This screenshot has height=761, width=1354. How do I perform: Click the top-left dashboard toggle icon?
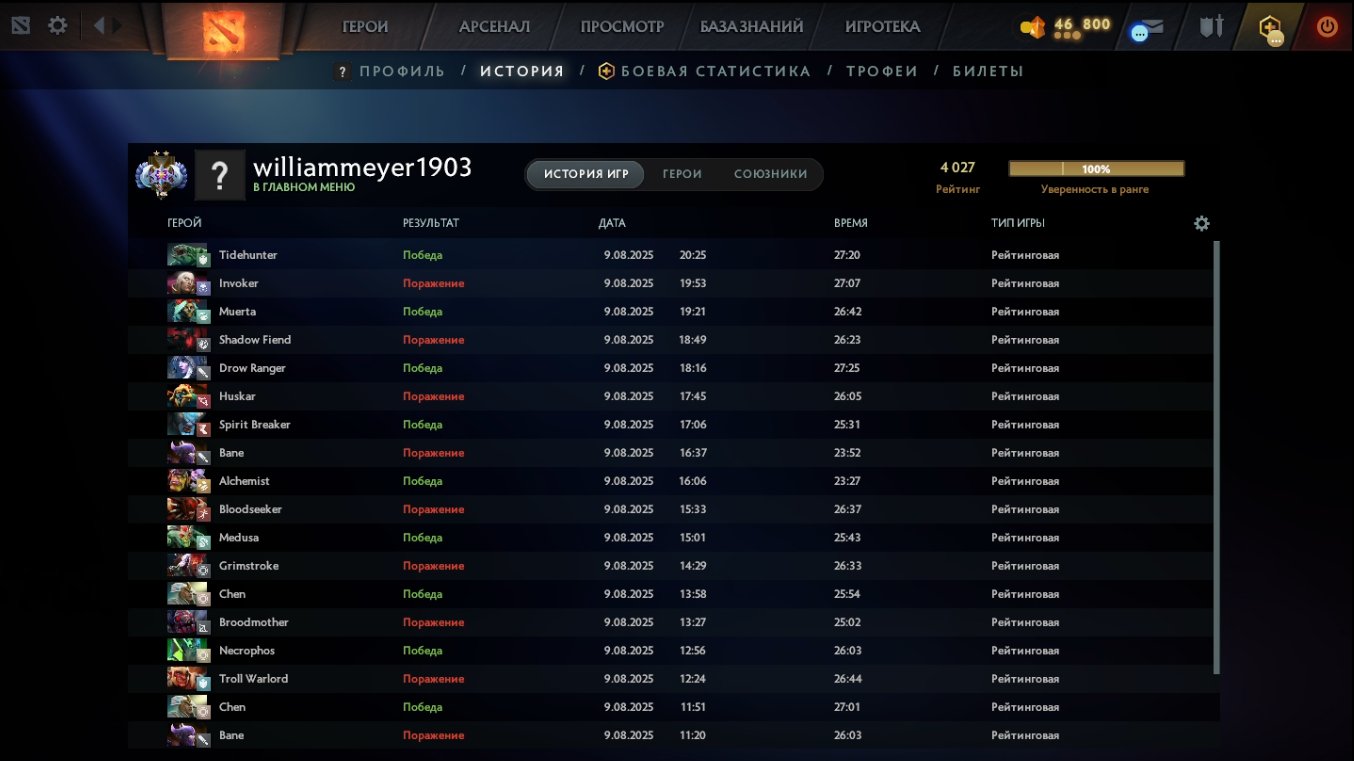21,25
